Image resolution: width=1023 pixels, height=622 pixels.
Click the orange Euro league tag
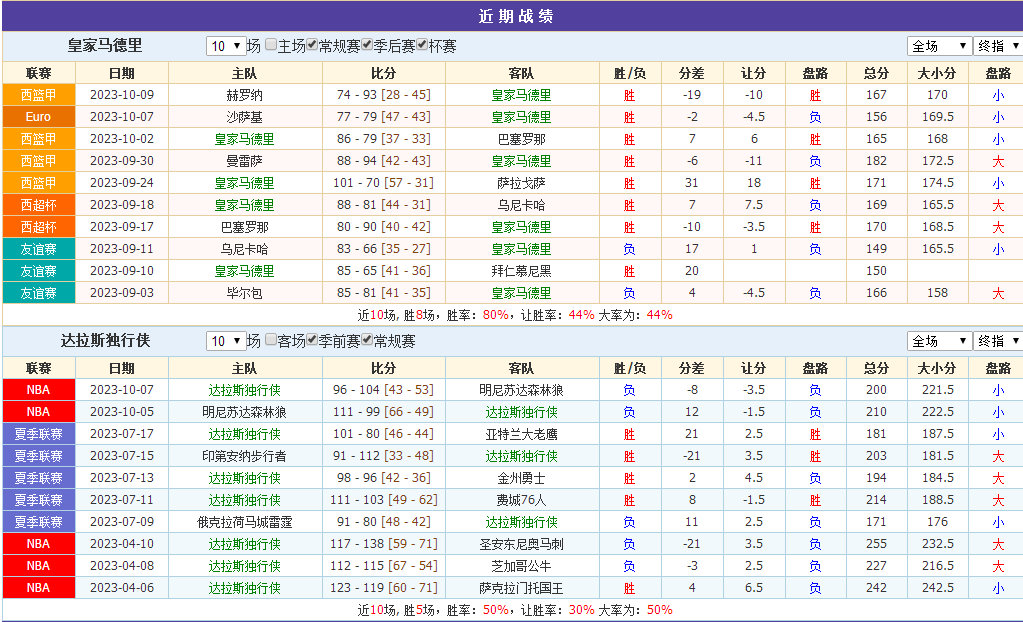pyautogui.click(x=38, y=117)
